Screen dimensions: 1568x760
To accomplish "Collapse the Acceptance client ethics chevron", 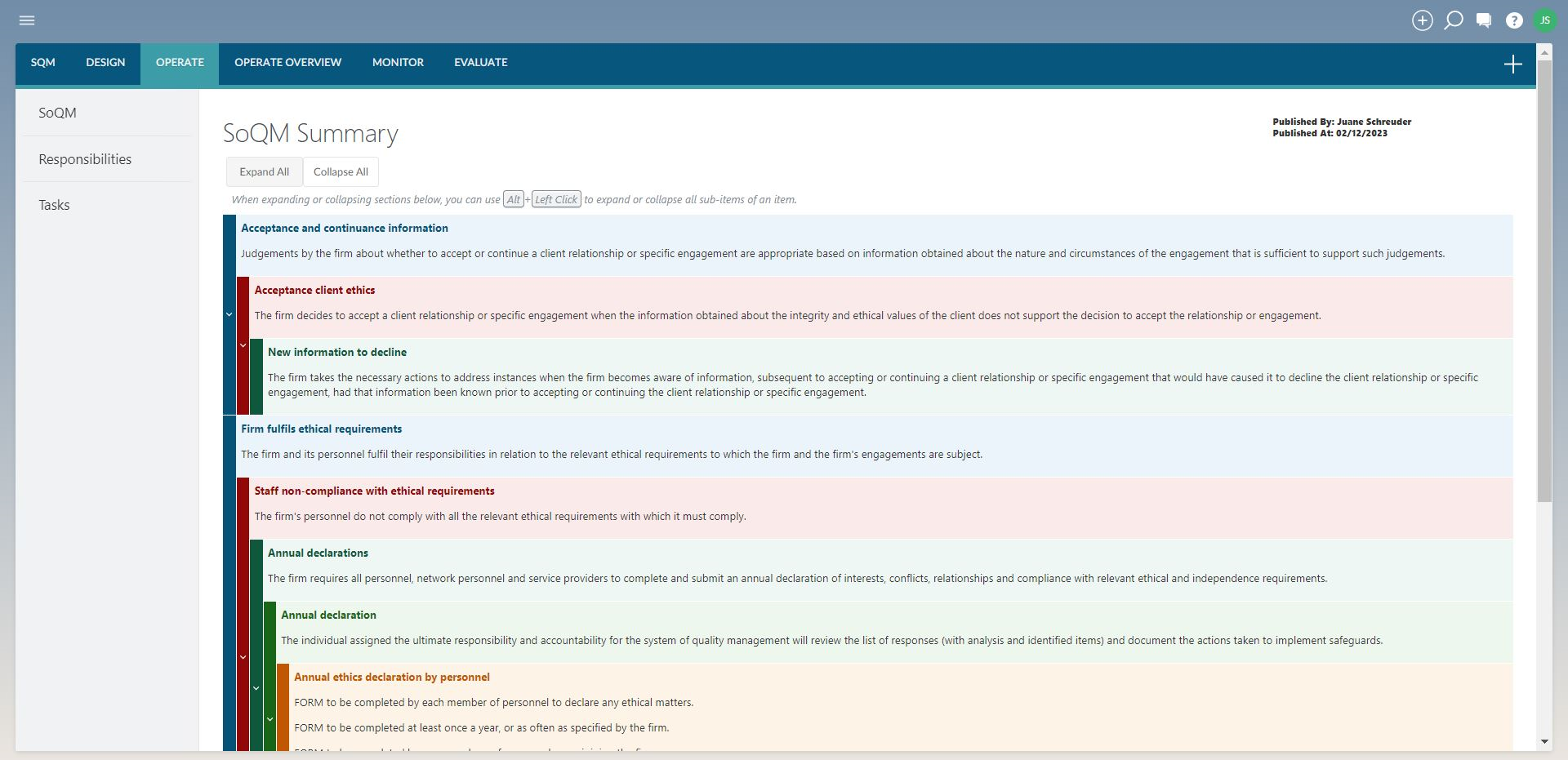I will tap(243, 345).
